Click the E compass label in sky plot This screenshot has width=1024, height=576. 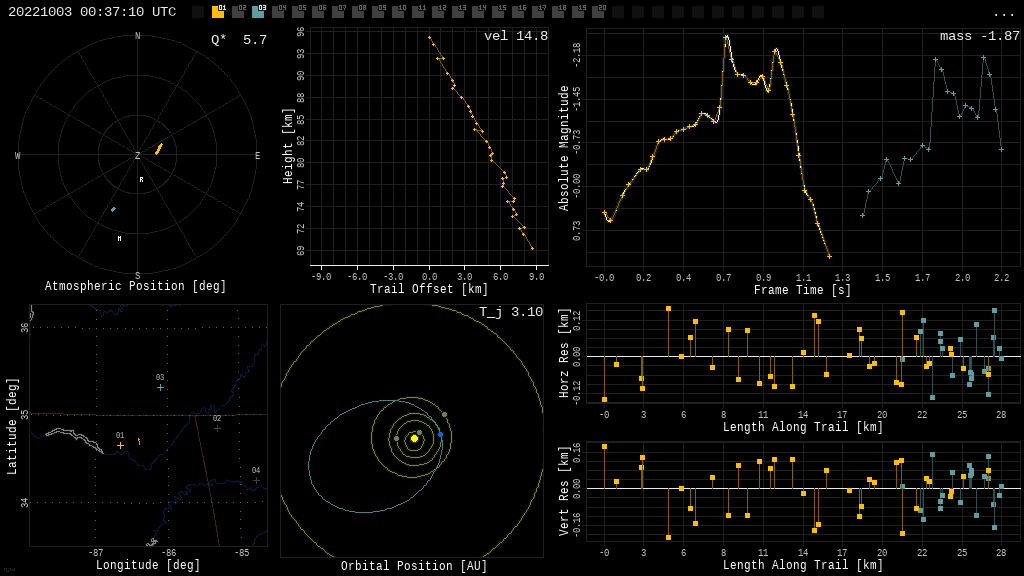pyautogui.click(x=257, y=155)
